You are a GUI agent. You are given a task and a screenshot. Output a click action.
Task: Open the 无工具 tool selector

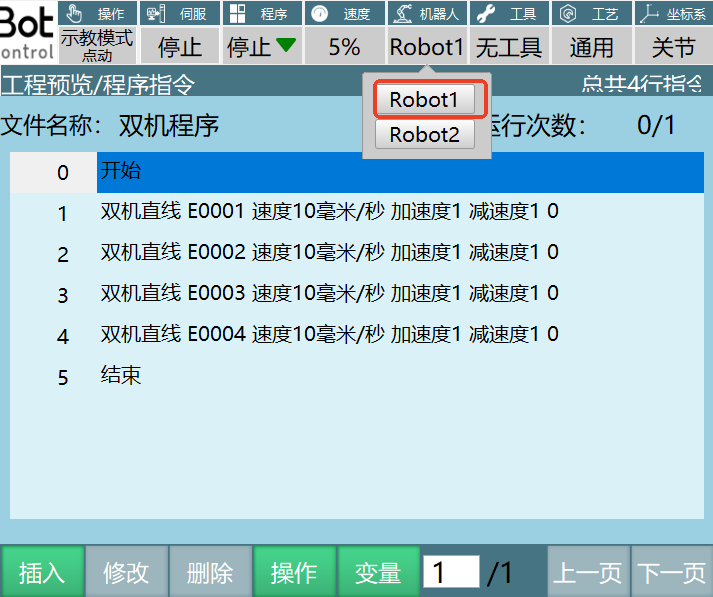click(x=508, y=47)
